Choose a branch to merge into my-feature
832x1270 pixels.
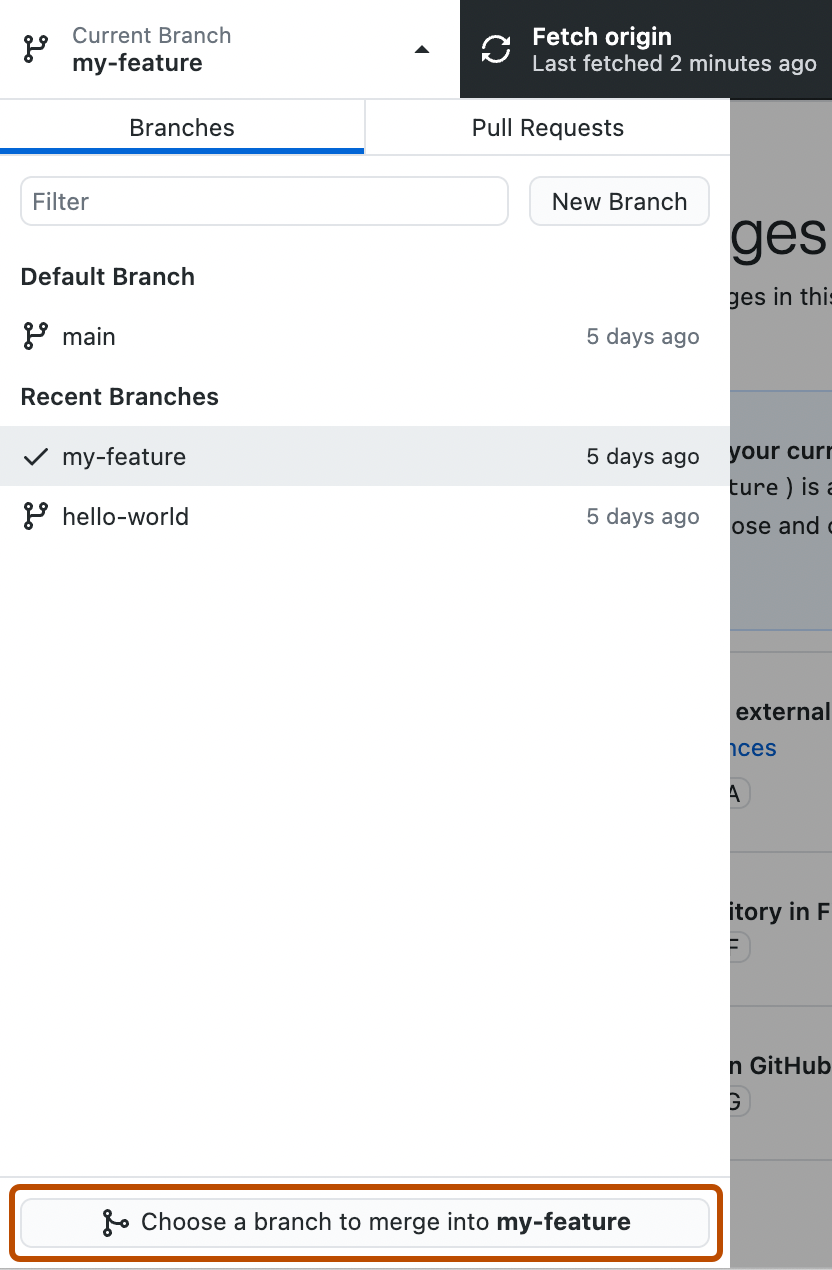coord(365,1222)
